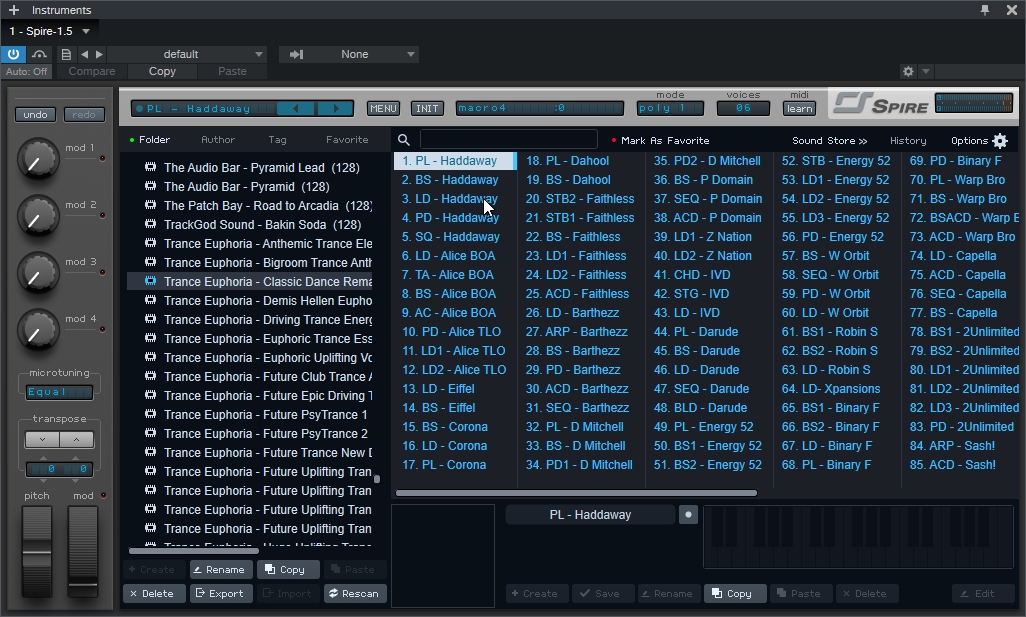
Task: Click the preset search input field
Action: (508, 140)
